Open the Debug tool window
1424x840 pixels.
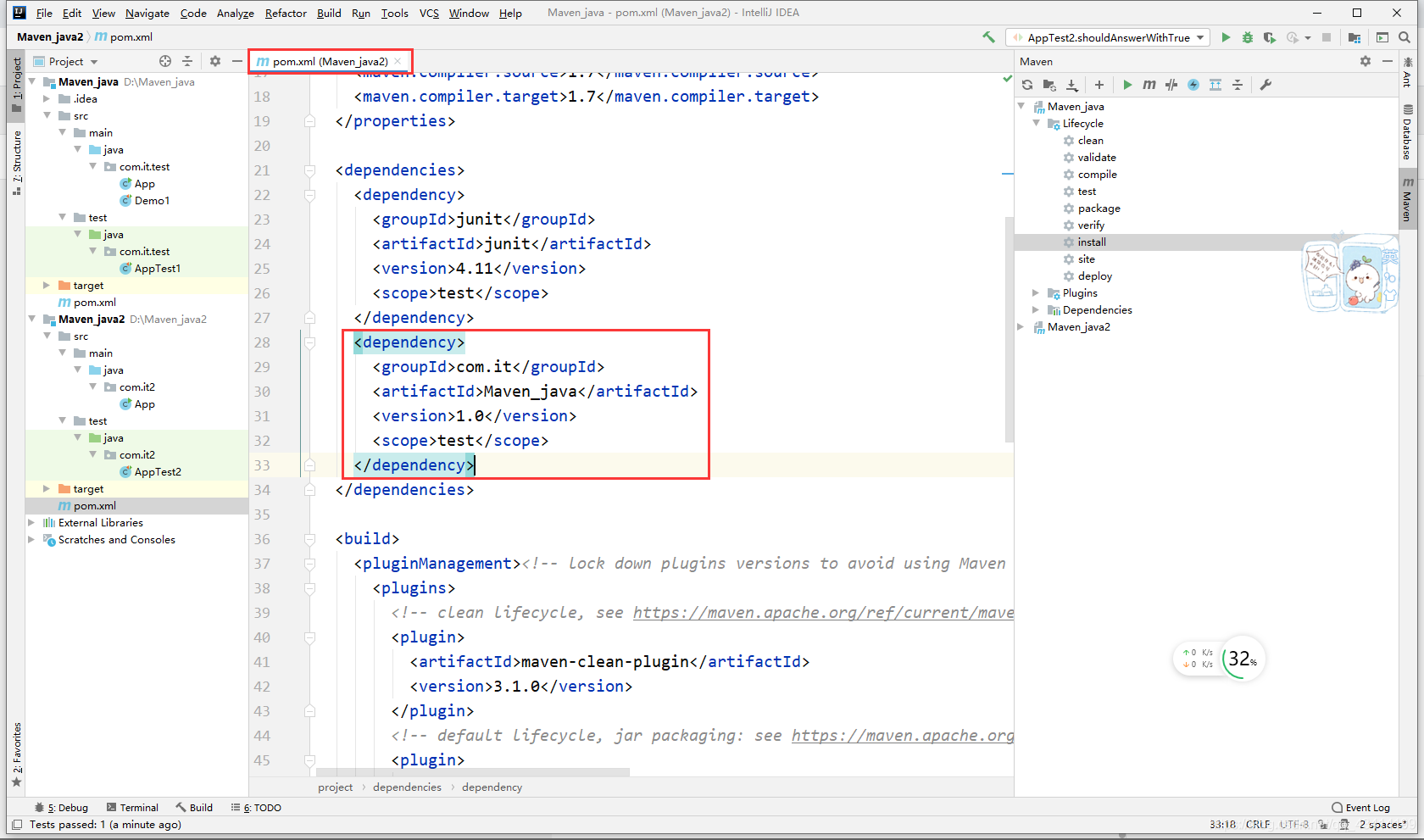(x=61, y=808)
